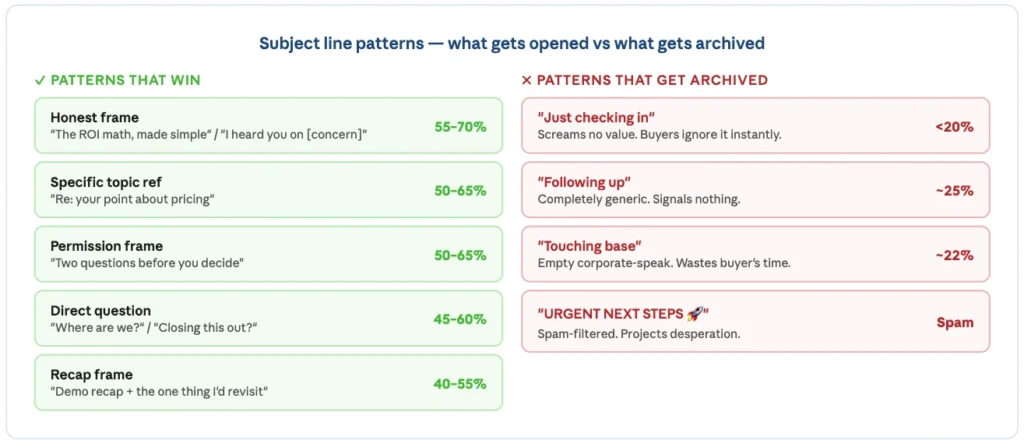Click the <20% rate label
Viewport: 1024px width, 444px height.
[954, 127]
